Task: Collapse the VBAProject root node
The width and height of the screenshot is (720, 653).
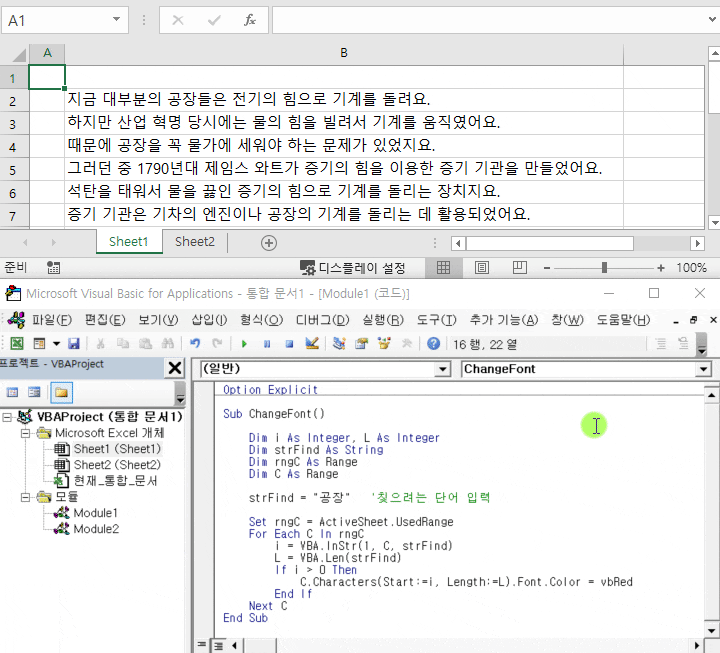Action: point(7,417)
